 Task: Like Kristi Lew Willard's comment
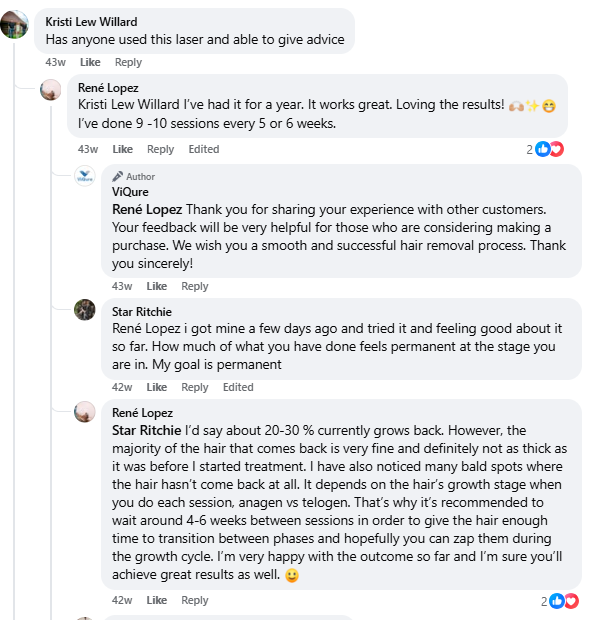[x=90, y=62]
